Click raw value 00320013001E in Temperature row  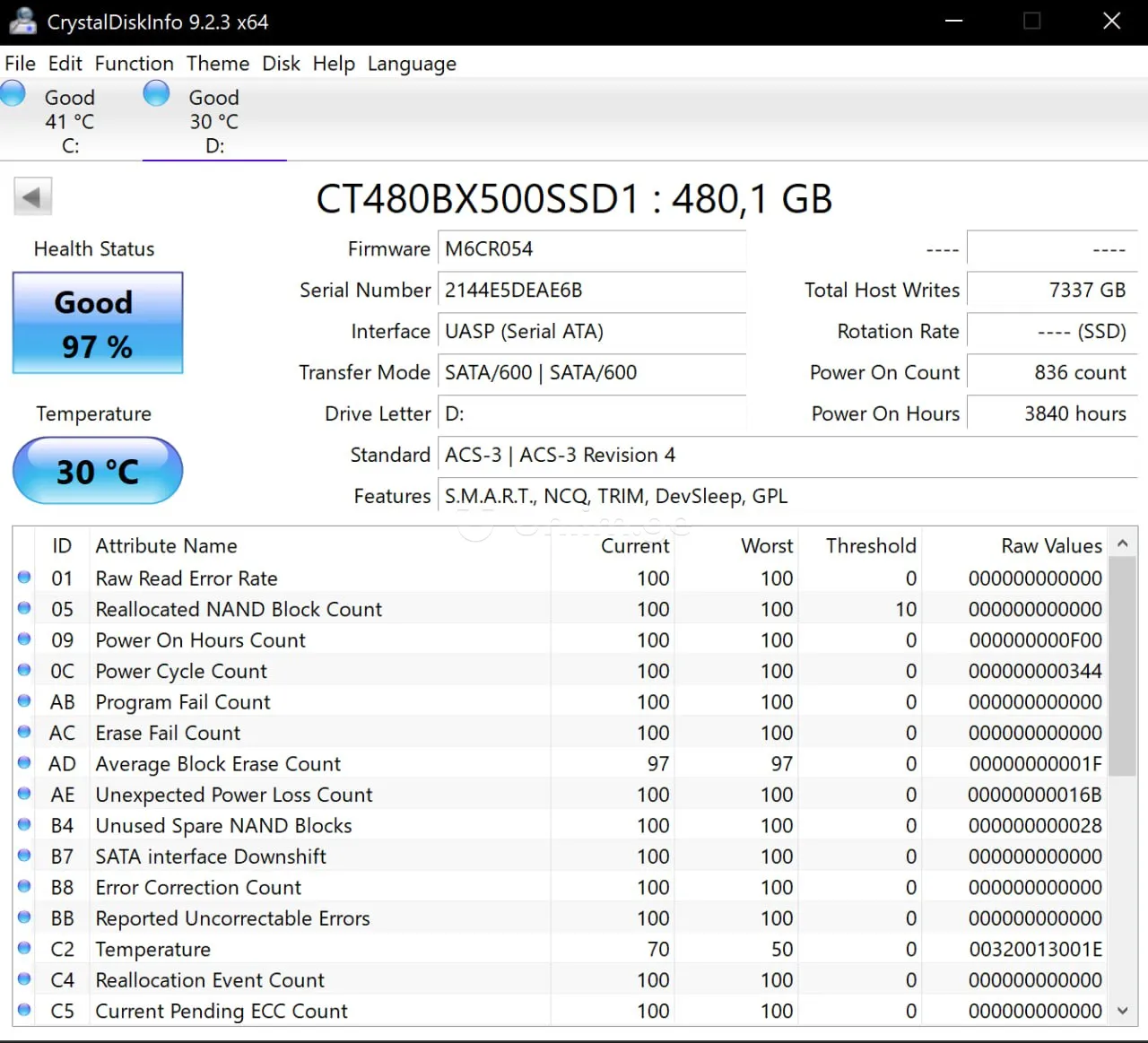pyautogui.click(x=1036, y=949)
